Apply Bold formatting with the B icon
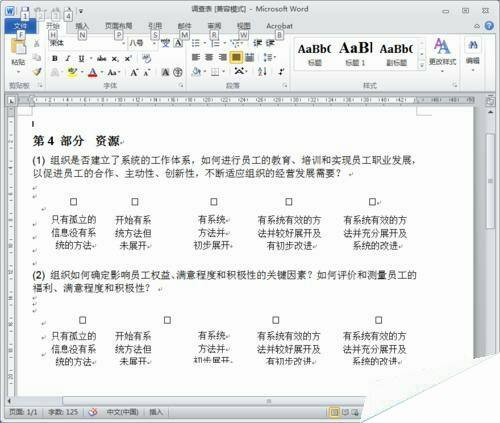500x423 pixels. 55,59
